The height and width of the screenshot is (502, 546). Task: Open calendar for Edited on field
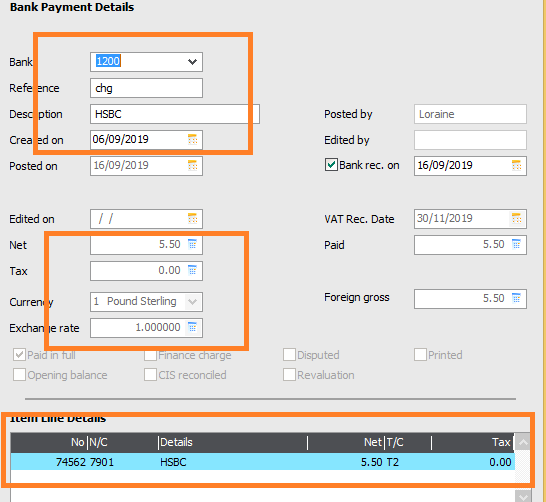(x=193, y=219)
